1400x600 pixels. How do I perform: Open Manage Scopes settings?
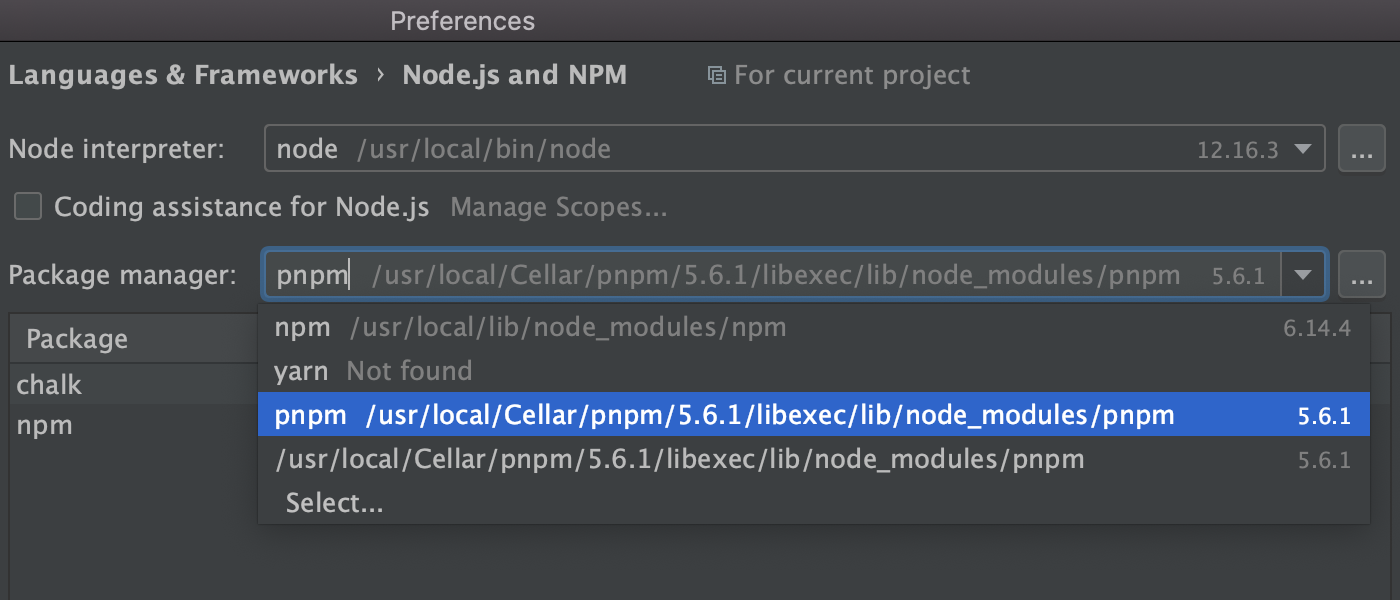tap(559, 207)
